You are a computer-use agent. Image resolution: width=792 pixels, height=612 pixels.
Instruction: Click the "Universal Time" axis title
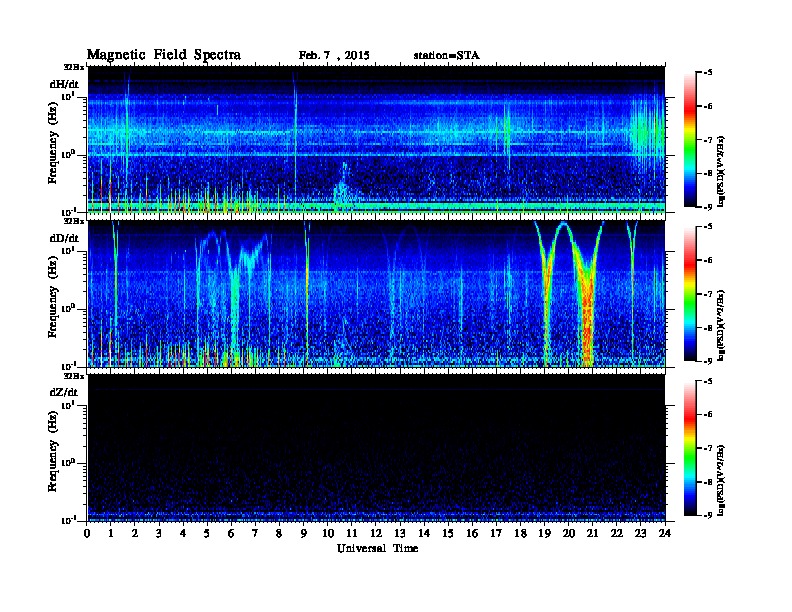(377, 548)
